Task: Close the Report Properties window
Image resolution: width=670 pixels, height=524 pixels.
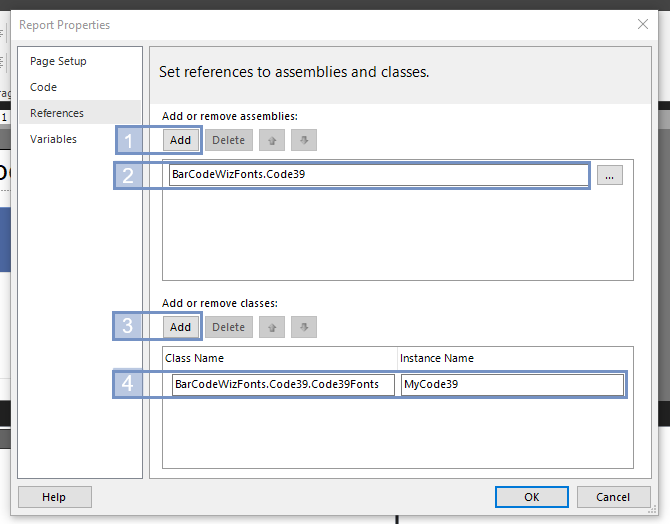Action: coord(643,24)
